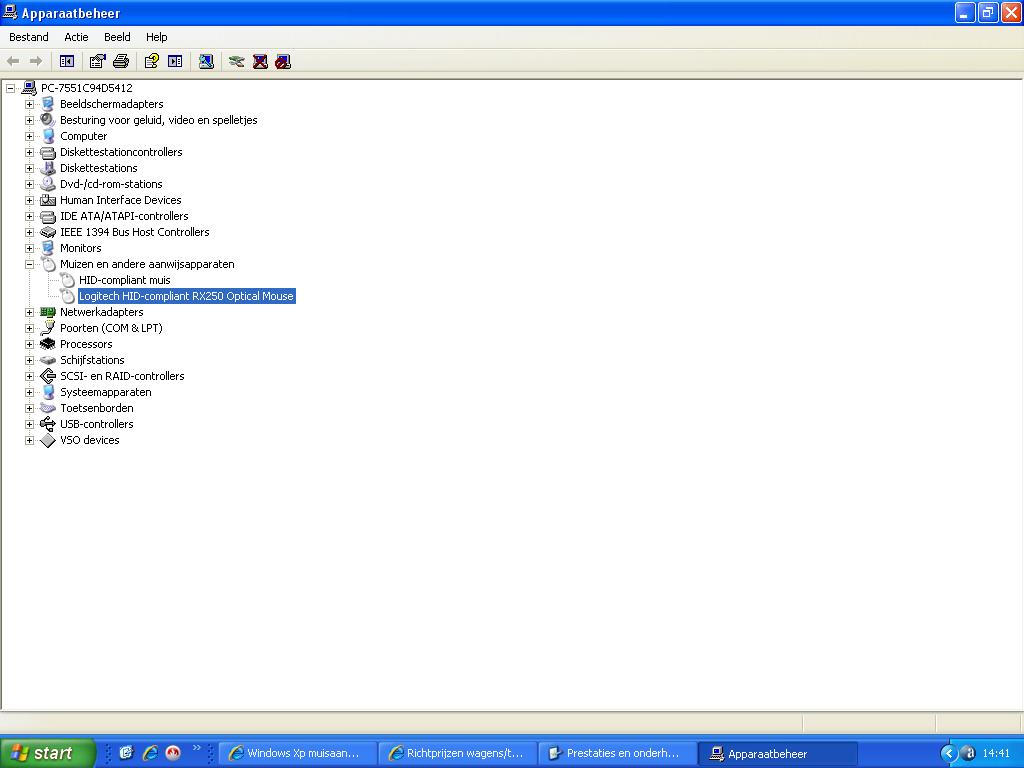
Task: Select the Schijfstations drive icon
Action: [x=48, y=360]
